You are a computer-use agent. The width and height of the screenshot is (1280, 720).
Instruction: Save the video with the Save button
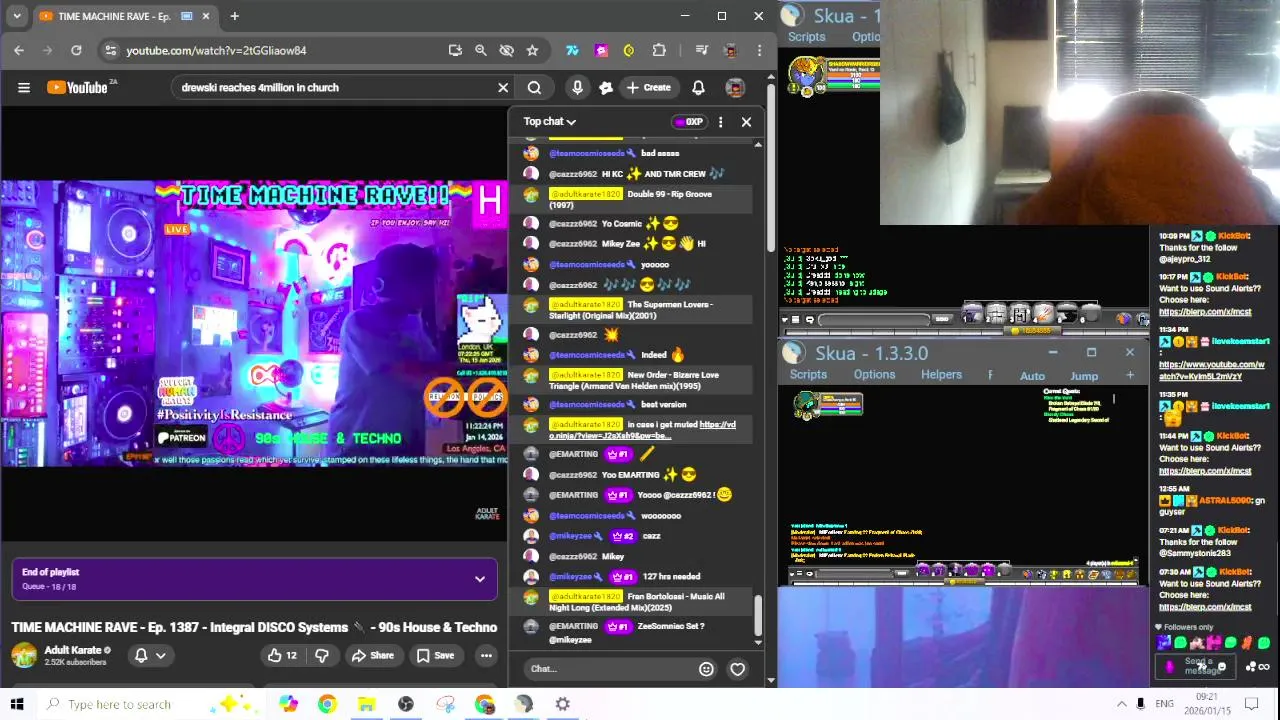tap(435, 656)
